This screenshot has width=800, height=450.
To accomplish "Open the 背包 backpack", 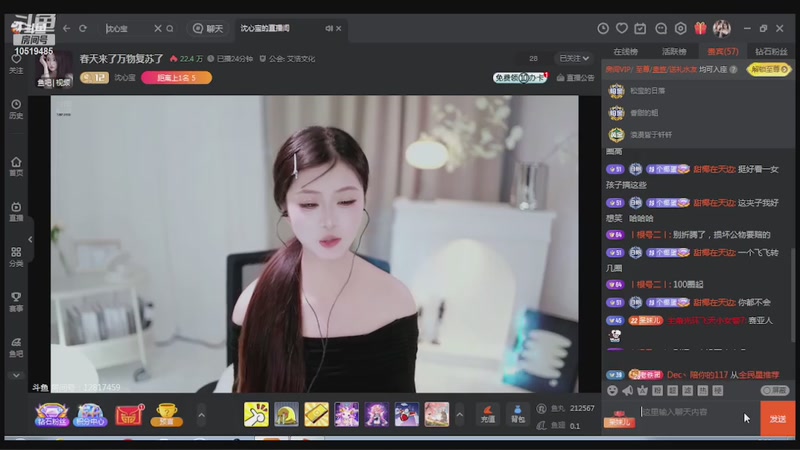I will pos(518,414).
